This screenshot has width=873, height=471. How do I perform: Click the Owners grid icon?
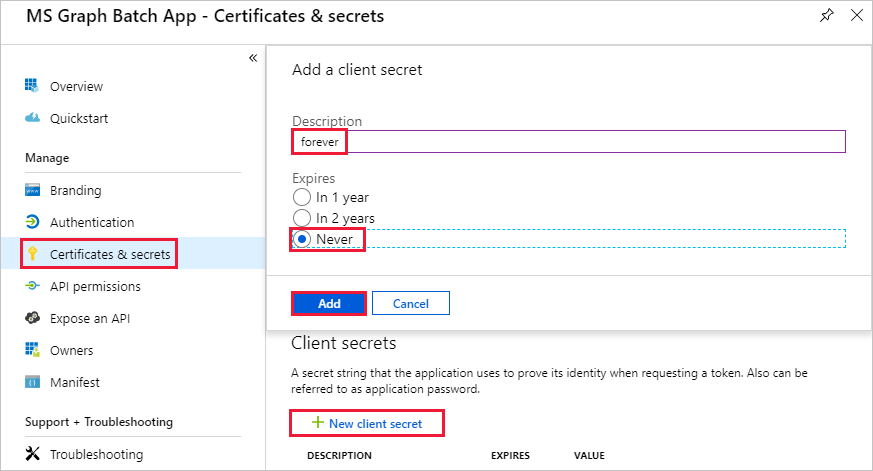click(x=32, y=350)
